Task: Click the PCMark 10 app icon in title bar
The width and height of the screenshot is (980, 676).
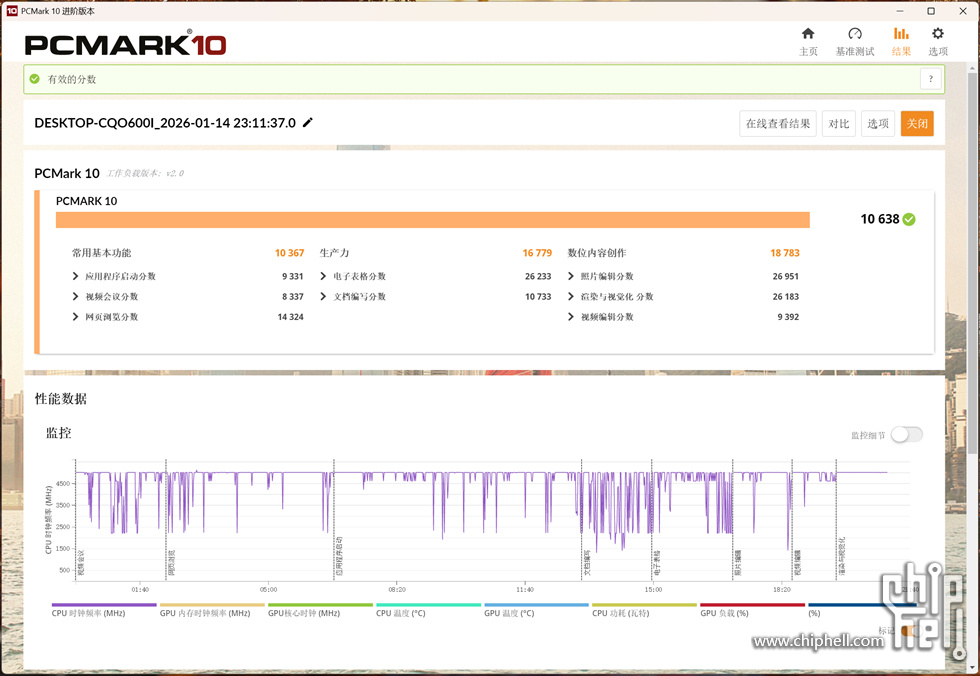Action: click(11, 11)
